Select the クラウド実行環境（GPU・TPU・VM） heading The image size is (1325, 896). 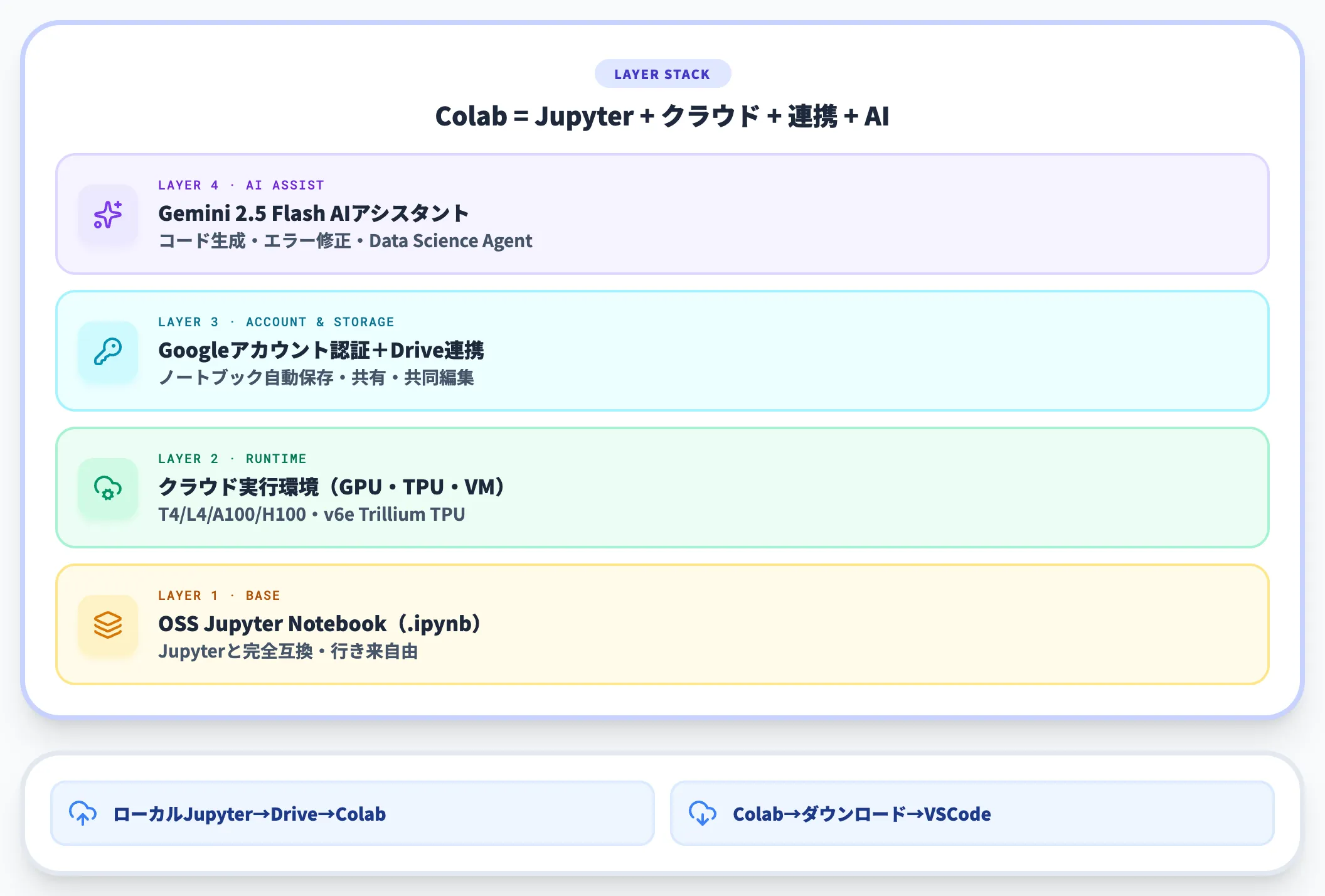click(331, 487)
